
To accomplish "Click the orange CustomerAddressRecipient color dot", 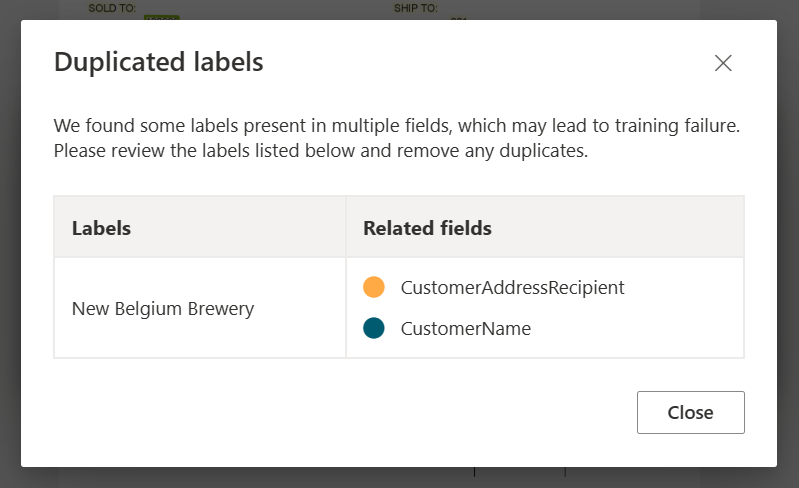I will tap(374, 287).
